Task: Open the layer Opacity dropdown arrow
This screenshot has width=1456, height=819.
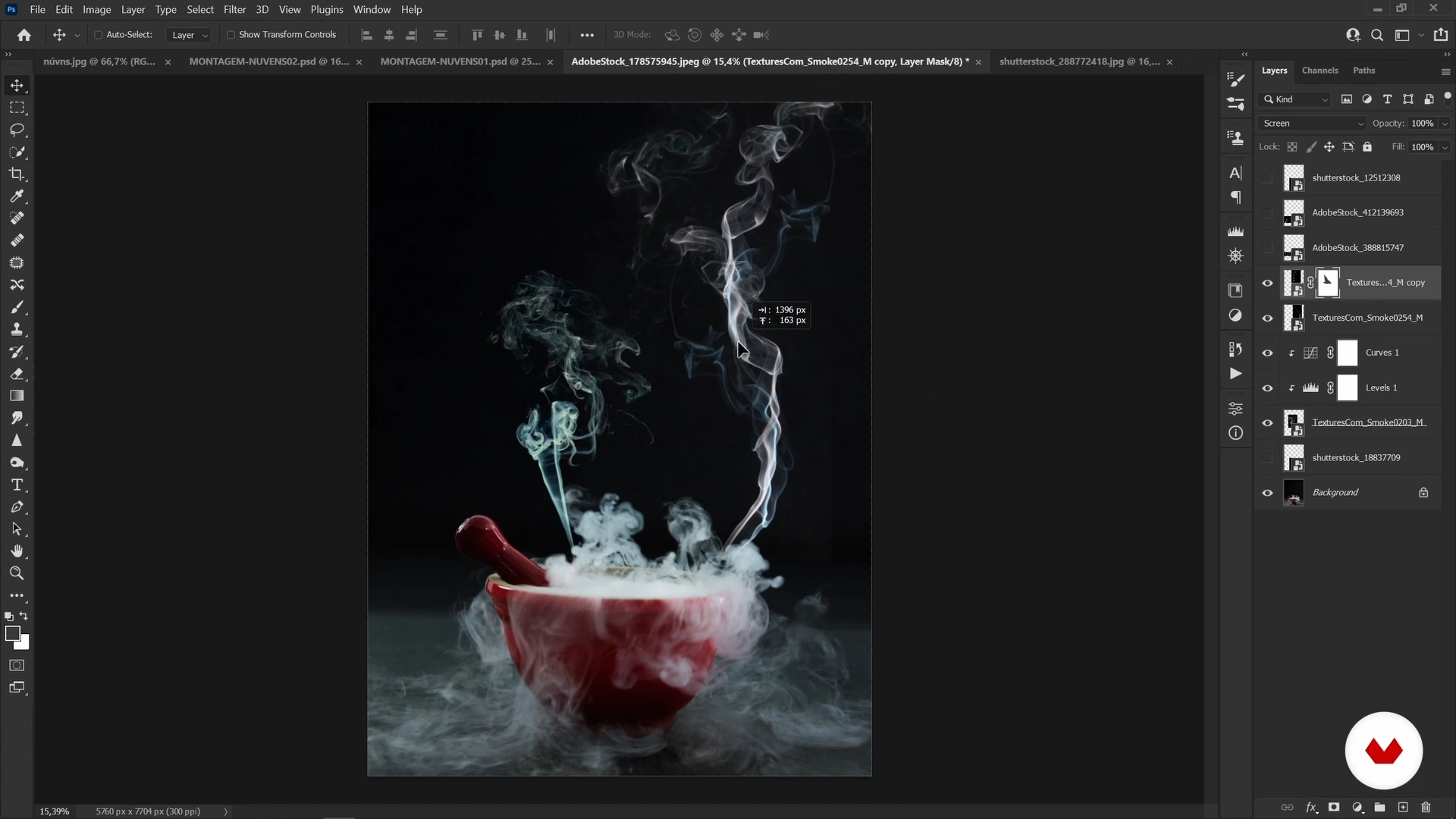Action: (1445, 124)
